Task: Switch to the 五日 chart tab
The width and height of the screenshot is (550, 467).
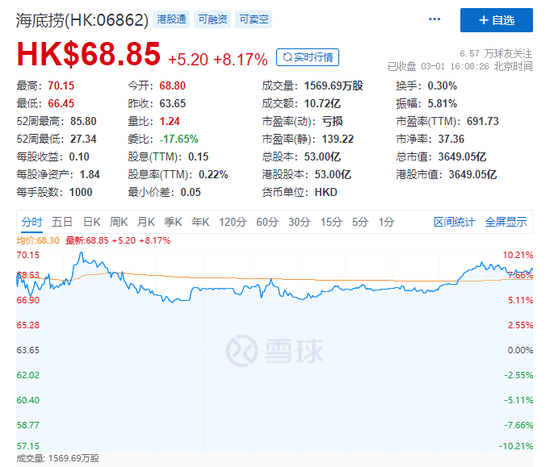Action: pos(62,222)
